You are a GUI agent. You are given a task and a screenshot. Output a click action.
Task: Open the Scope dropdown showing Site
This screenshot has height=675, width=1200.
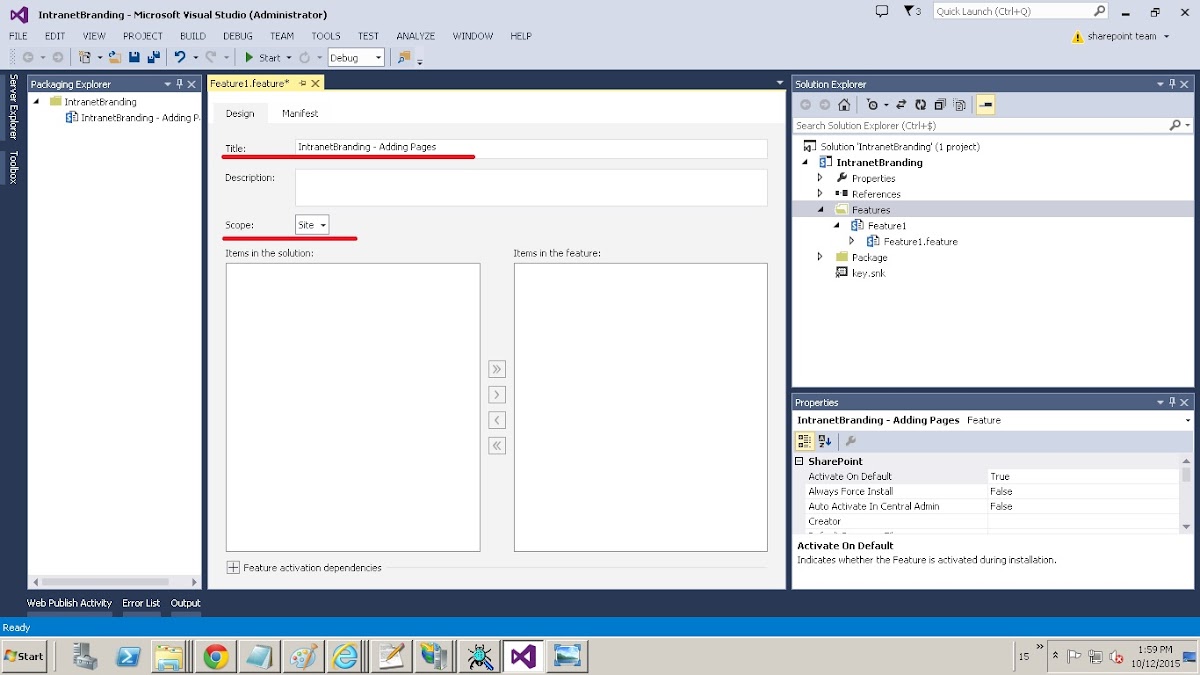[312, 226]
